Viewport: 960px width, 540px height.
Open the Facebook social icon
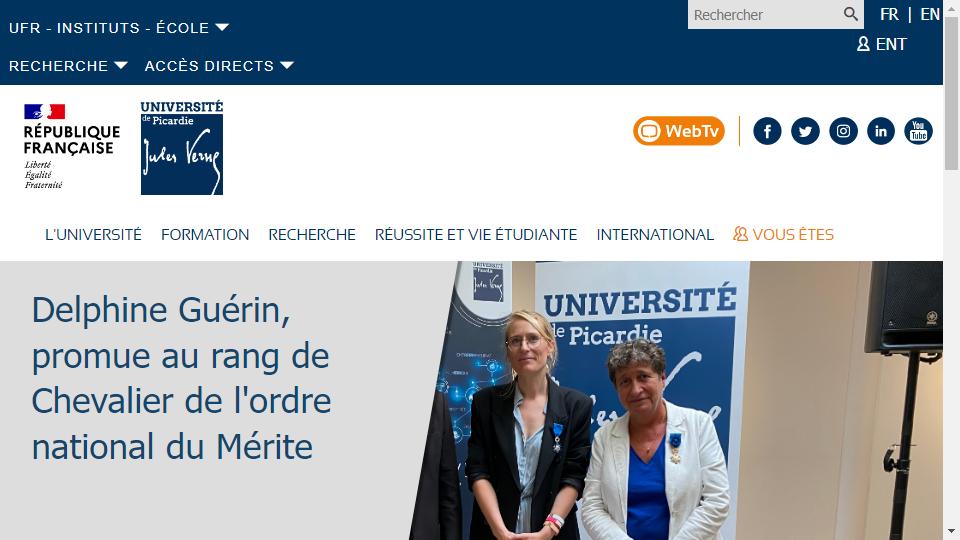tap(767, 131)
